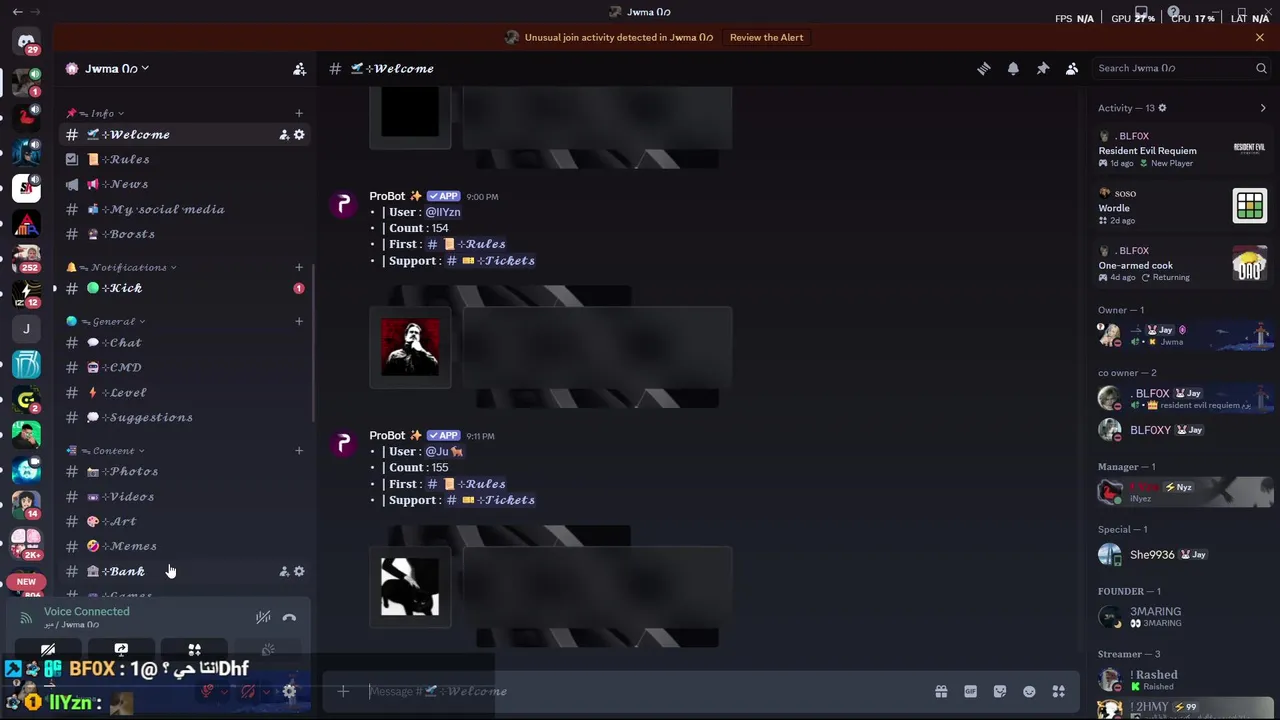The width and height of the screenshot is (1280, 720).
Task: Open the GIF picker
Action: point(970,691)
